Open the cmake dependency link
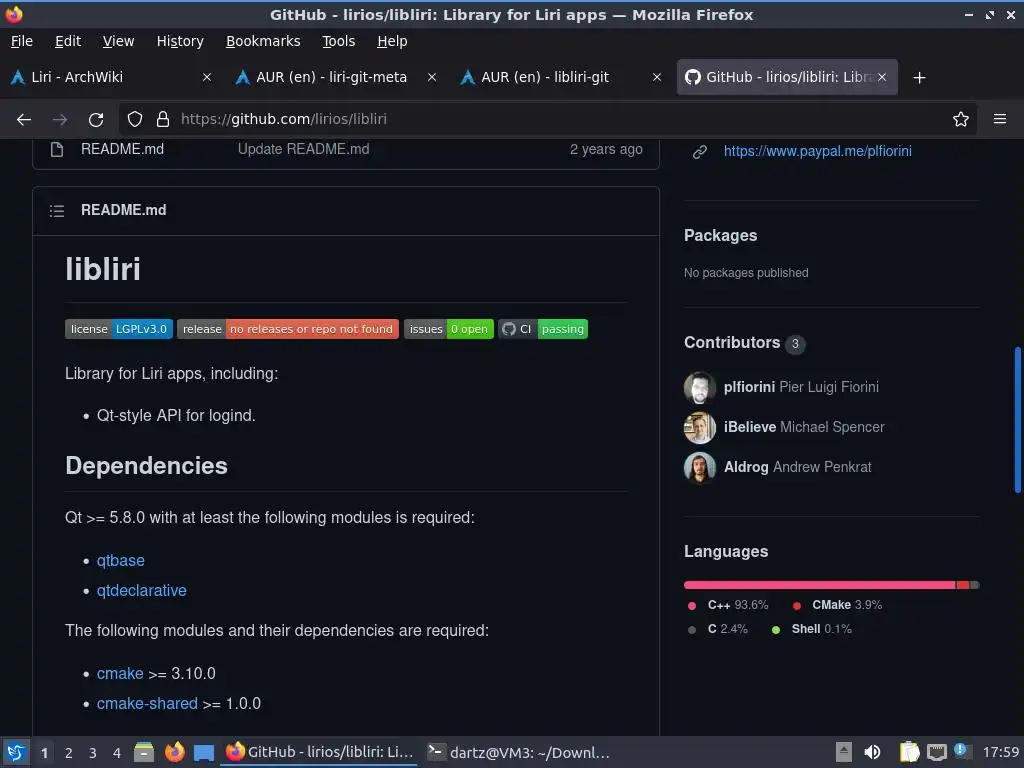The width and height of the screenshot is (1024, 768). (120, 674)
